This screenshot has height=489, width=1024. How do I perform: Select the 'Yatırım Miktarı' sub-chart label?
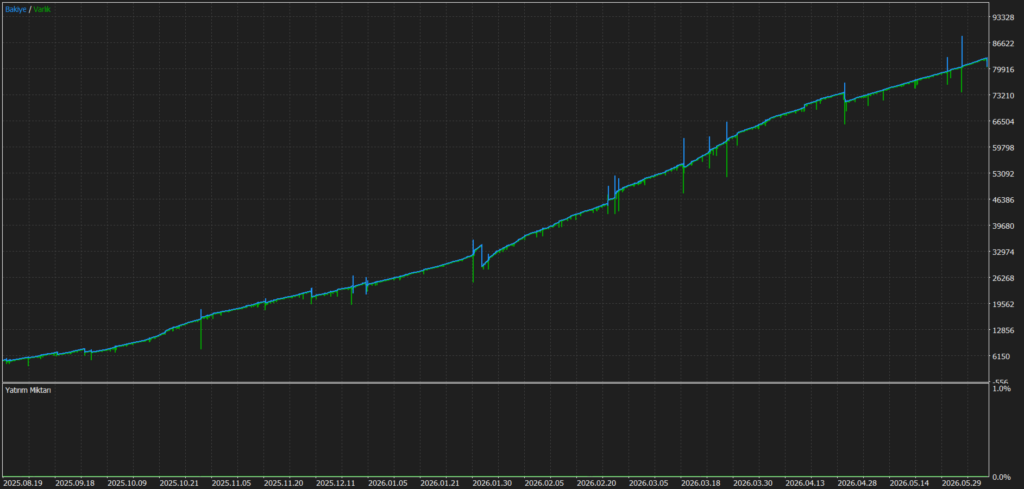click(x=28, y=390)
